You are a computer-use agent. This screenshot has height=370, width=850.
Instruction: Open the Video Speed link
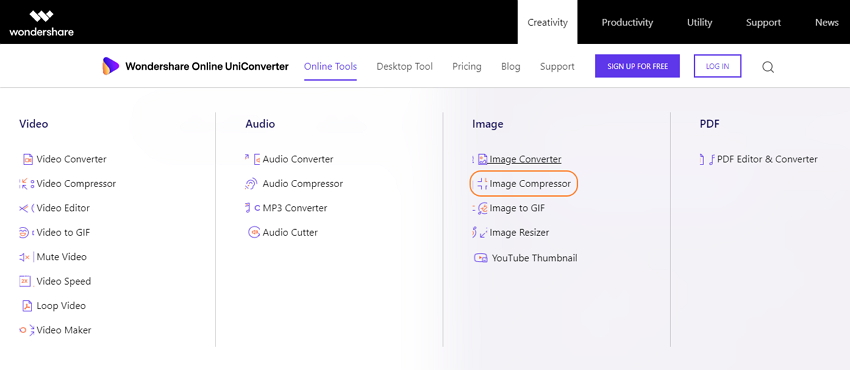coord(64,281)
